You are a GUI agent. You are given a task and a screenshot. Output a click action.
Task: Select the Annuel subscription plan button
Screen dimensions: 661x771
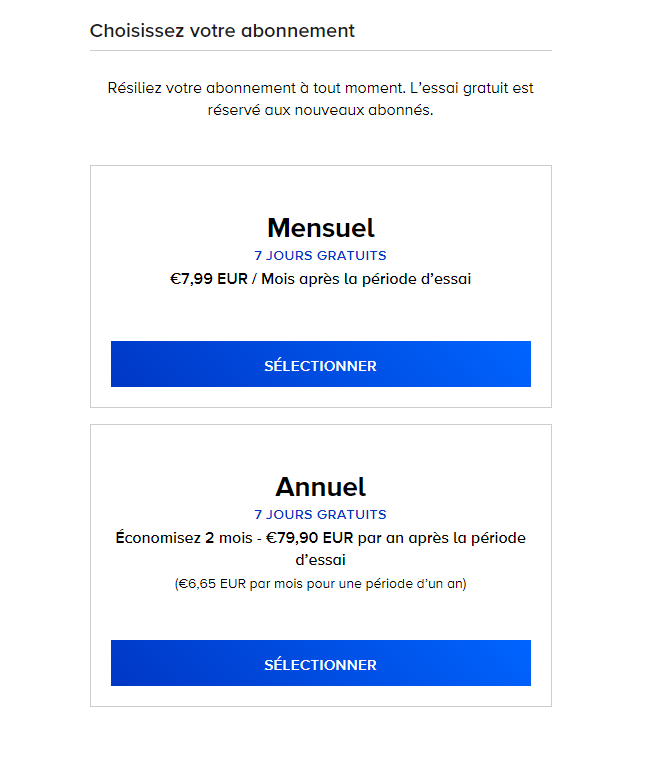pyautogui.click(x=321, y=663)
